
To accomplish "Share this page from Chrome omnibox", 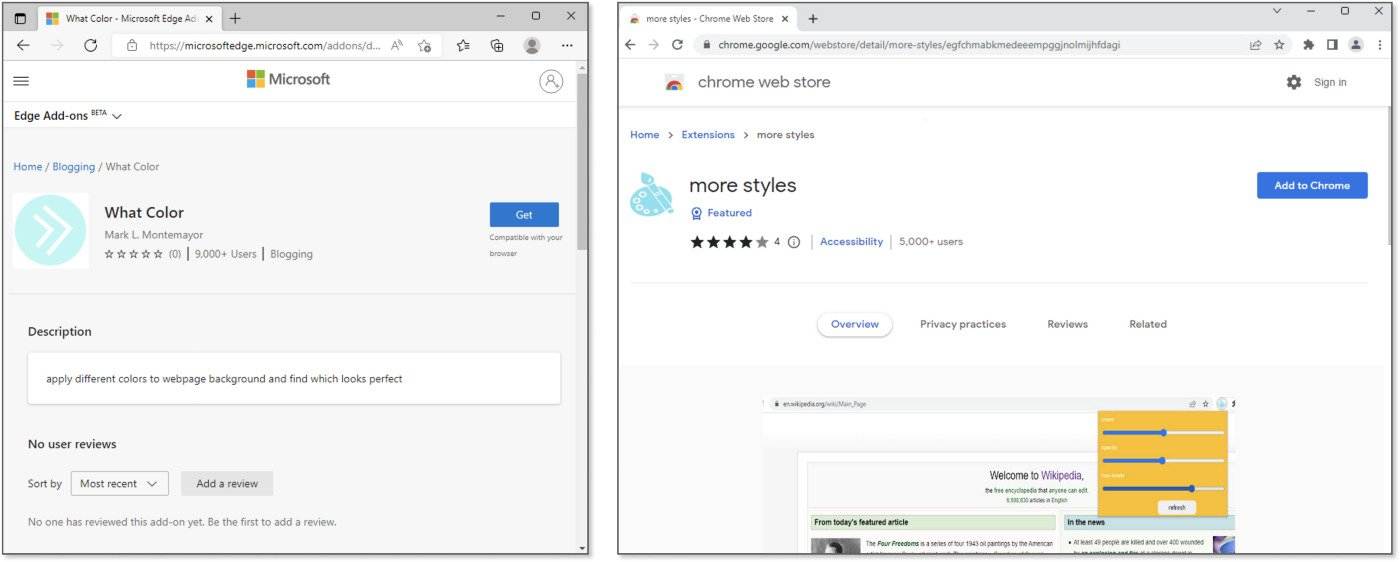I will [x=1255, y=45].
